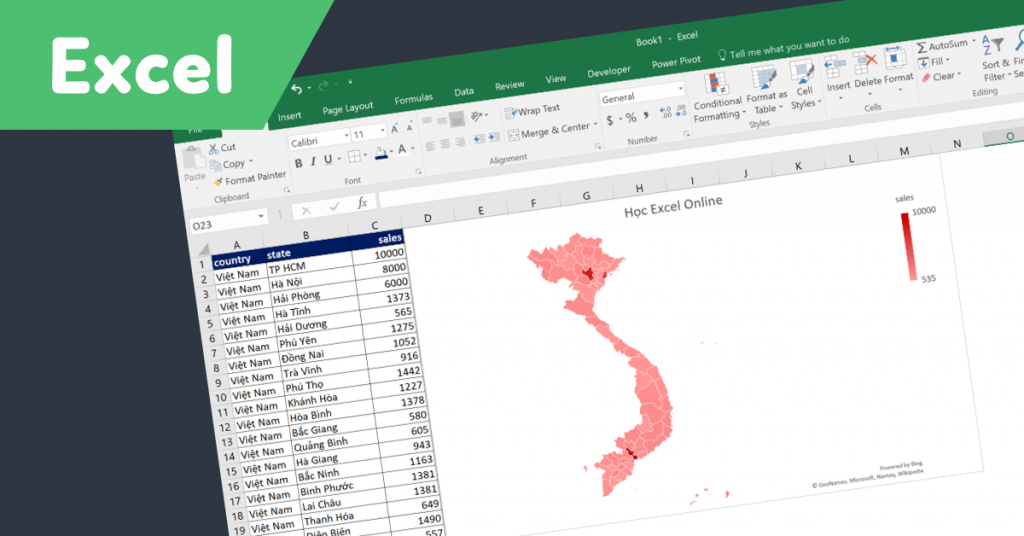The width and height of the screenshot is (1024, 536).
Task: Click the chart title Học Excel Online
Action: 673,206
